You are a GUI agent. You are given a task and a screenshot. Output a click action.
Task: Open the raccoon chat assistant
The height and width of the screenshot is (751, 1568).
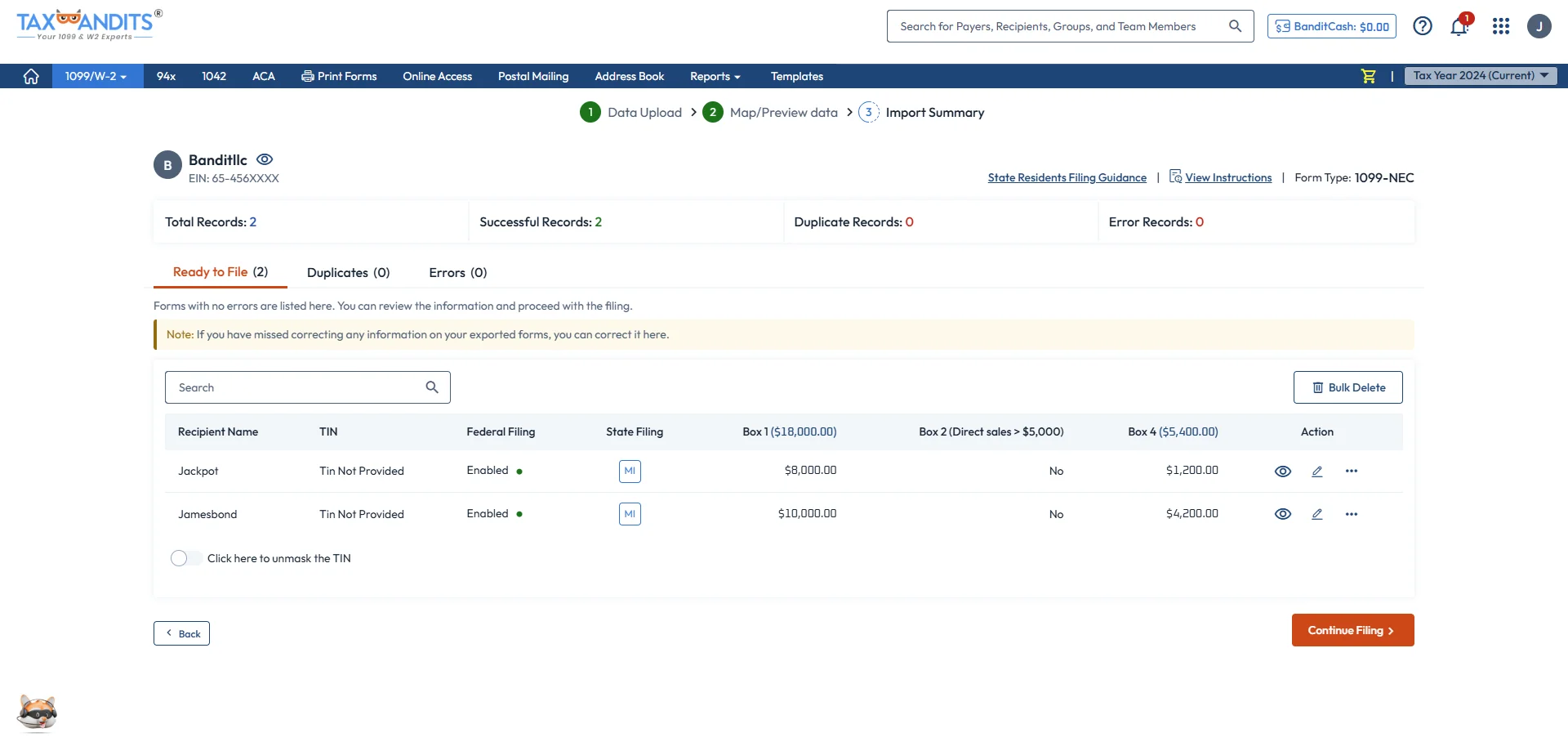click(x=38, y=713)
